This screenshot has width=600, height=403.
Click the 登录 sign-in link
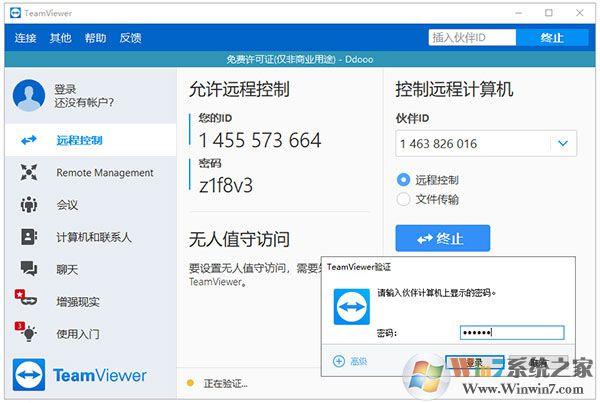(65, 89)
